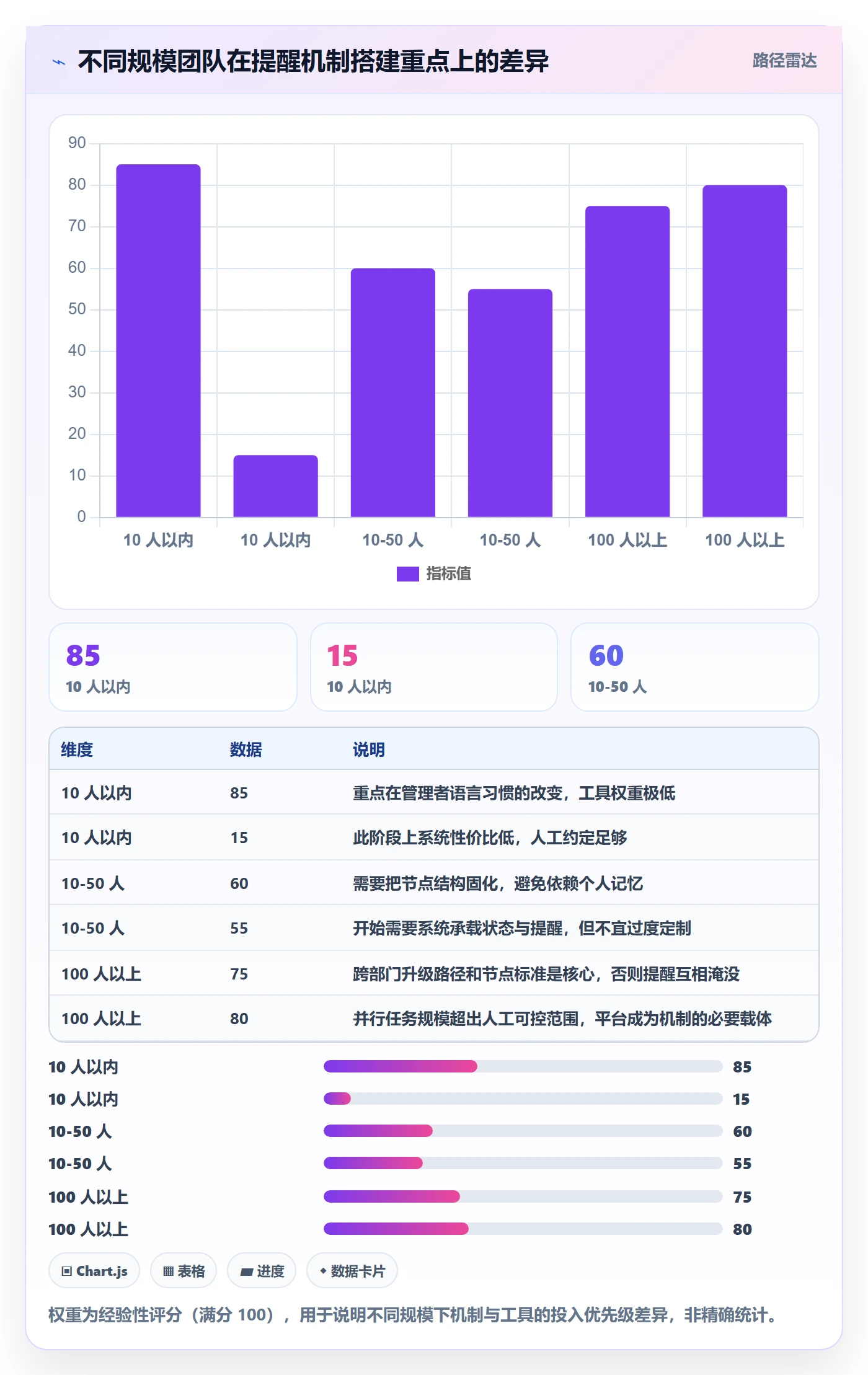Click the Chart.js tag chip
The width and height of the screenshot is (868, 1375).
(94, 1271)
